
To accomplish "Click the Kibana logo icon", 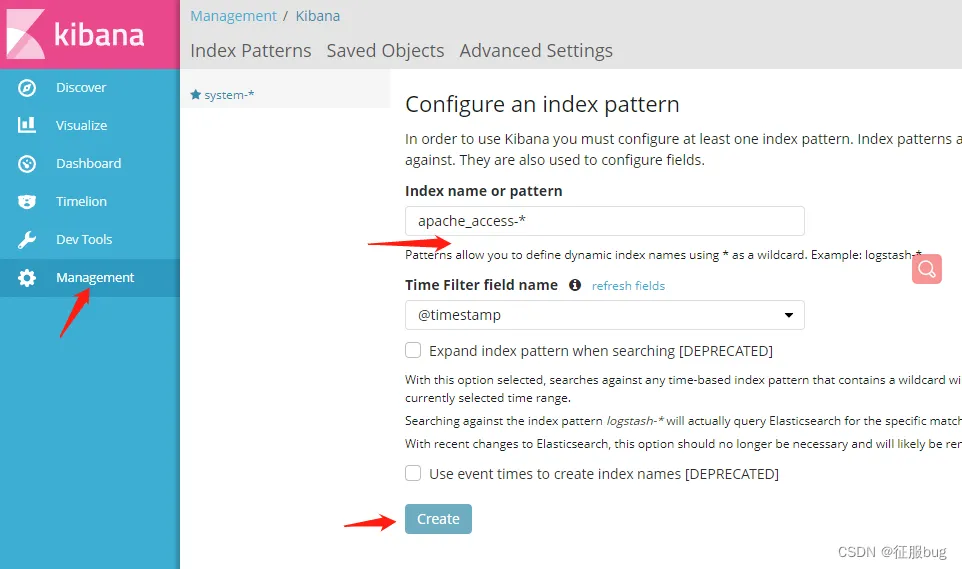I will pyautogui.click(x=25, y=34).
